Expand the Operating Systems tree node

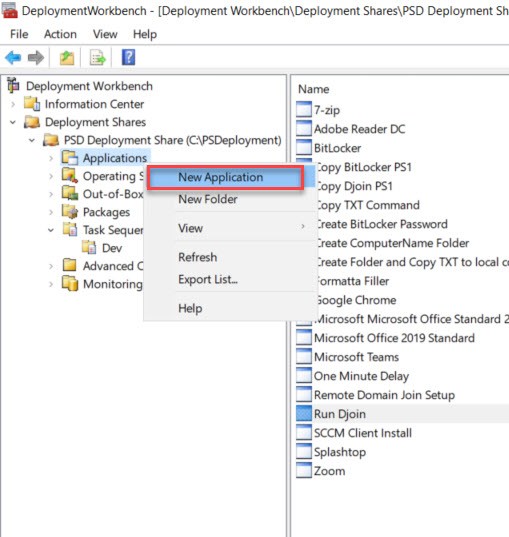pyautogui.click(x=51, y=176)
